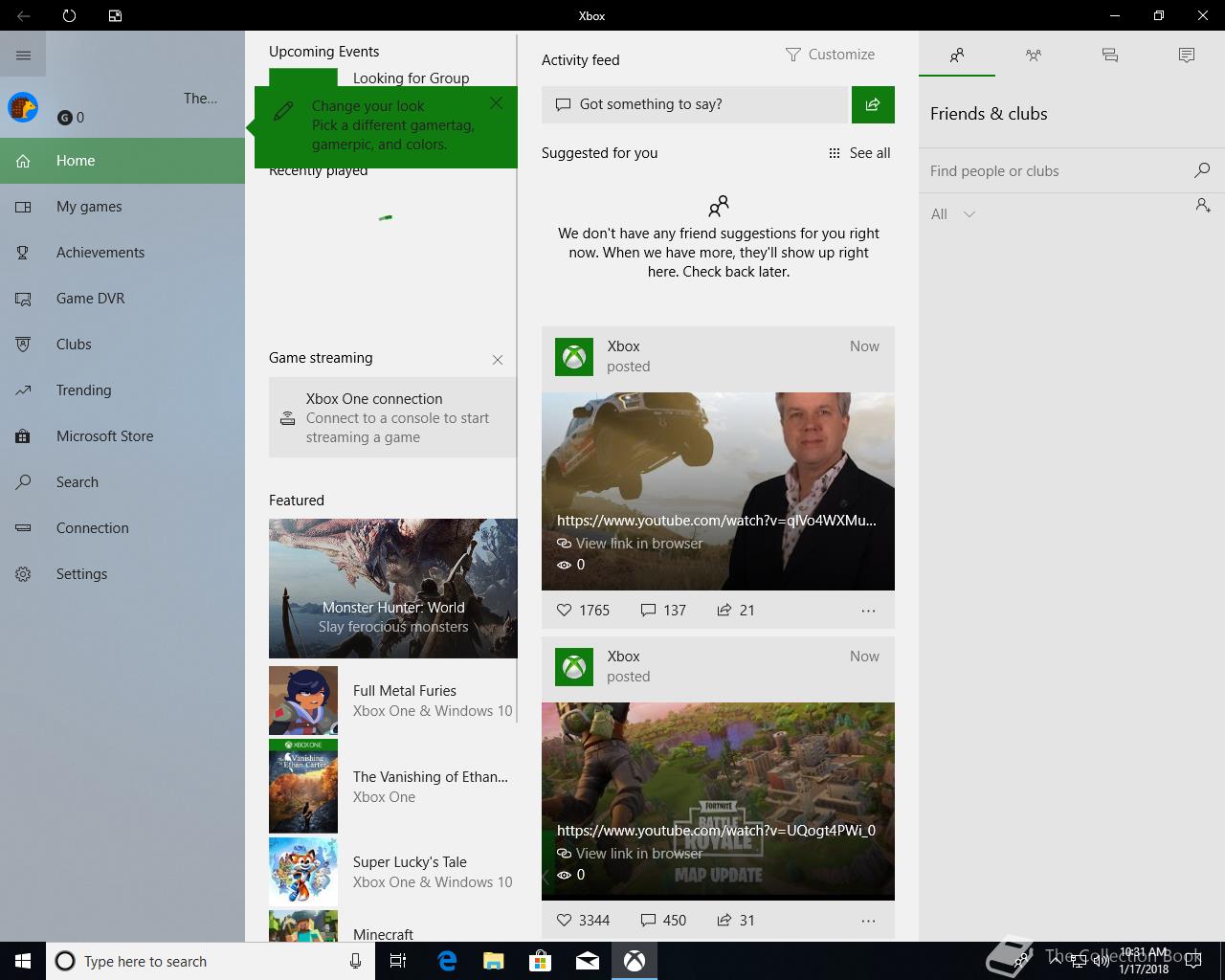The image size is (1225, 980).
Task: Share the post with 21 shares
Action: coord(736,610)
